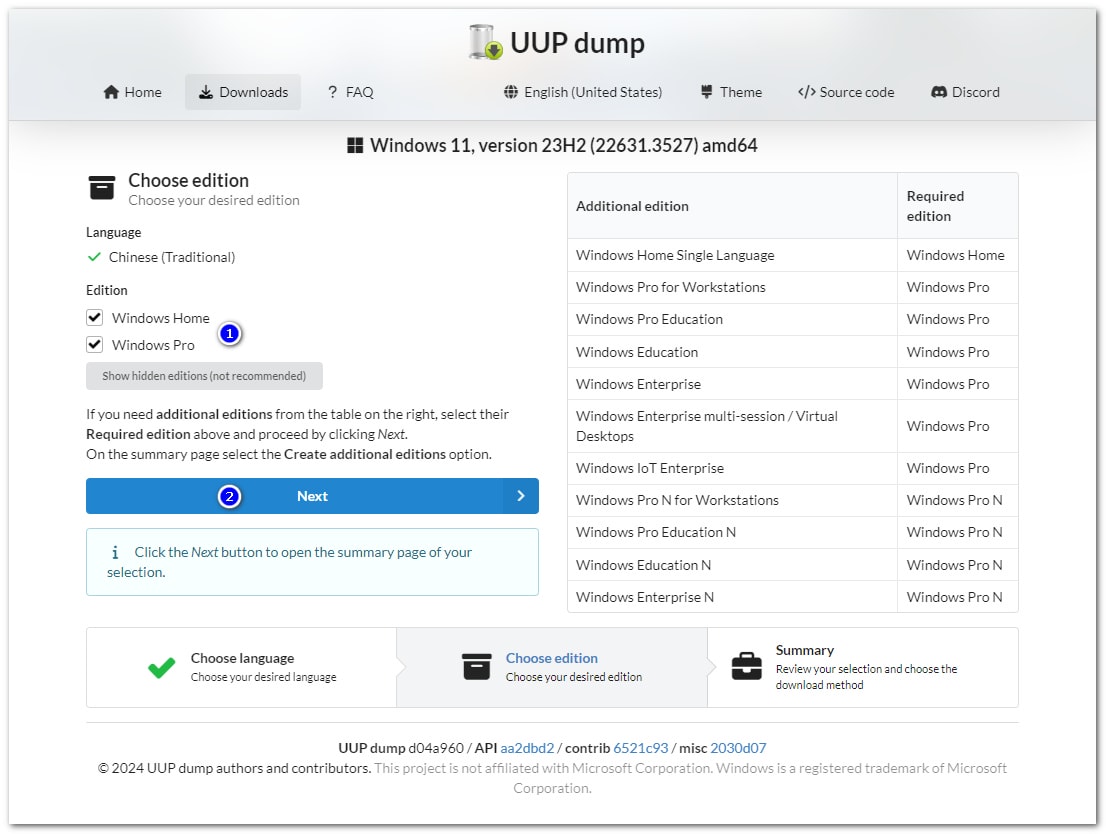Screen dimensions: 1106x834
Task: Click the Windows 11, version 23H2 title
Action: pos(564,145)
